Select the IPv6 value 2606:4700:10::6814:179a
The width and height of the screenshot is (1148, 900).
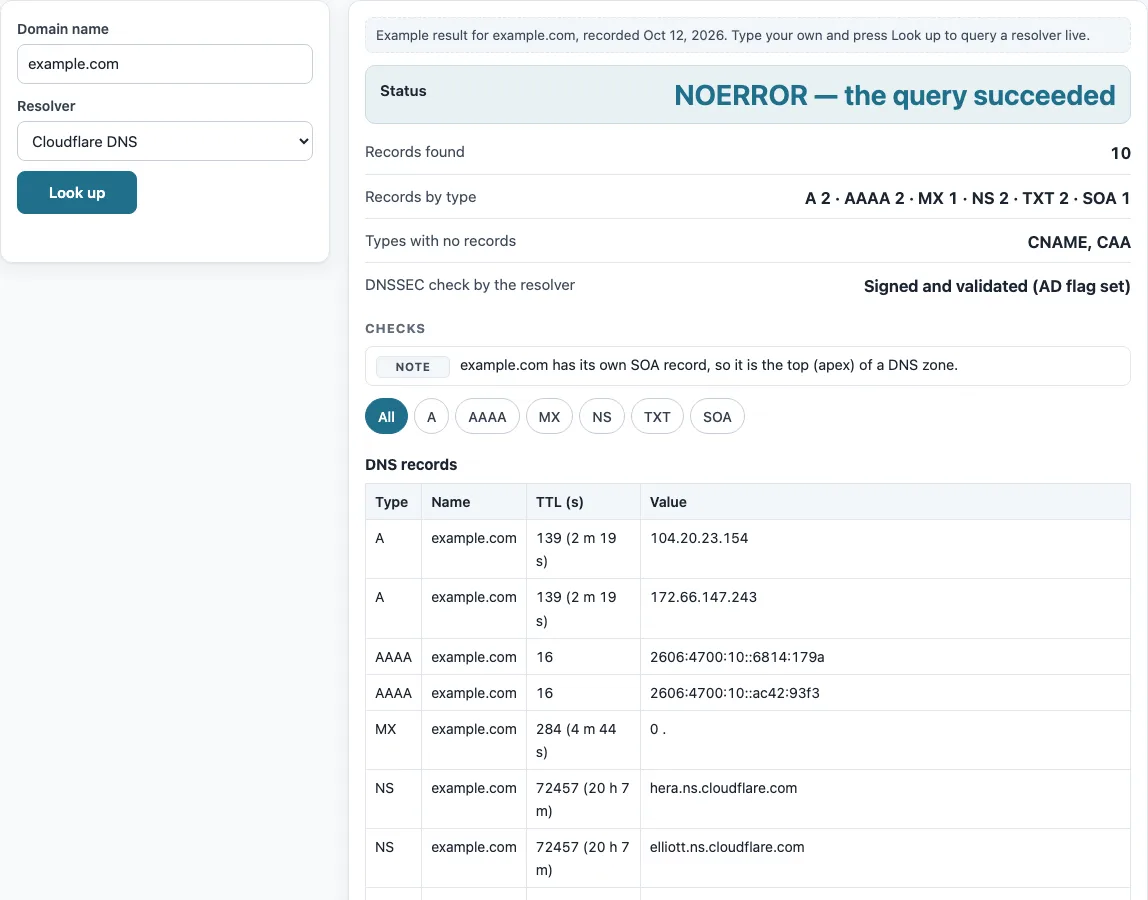[x=737, y=657]
